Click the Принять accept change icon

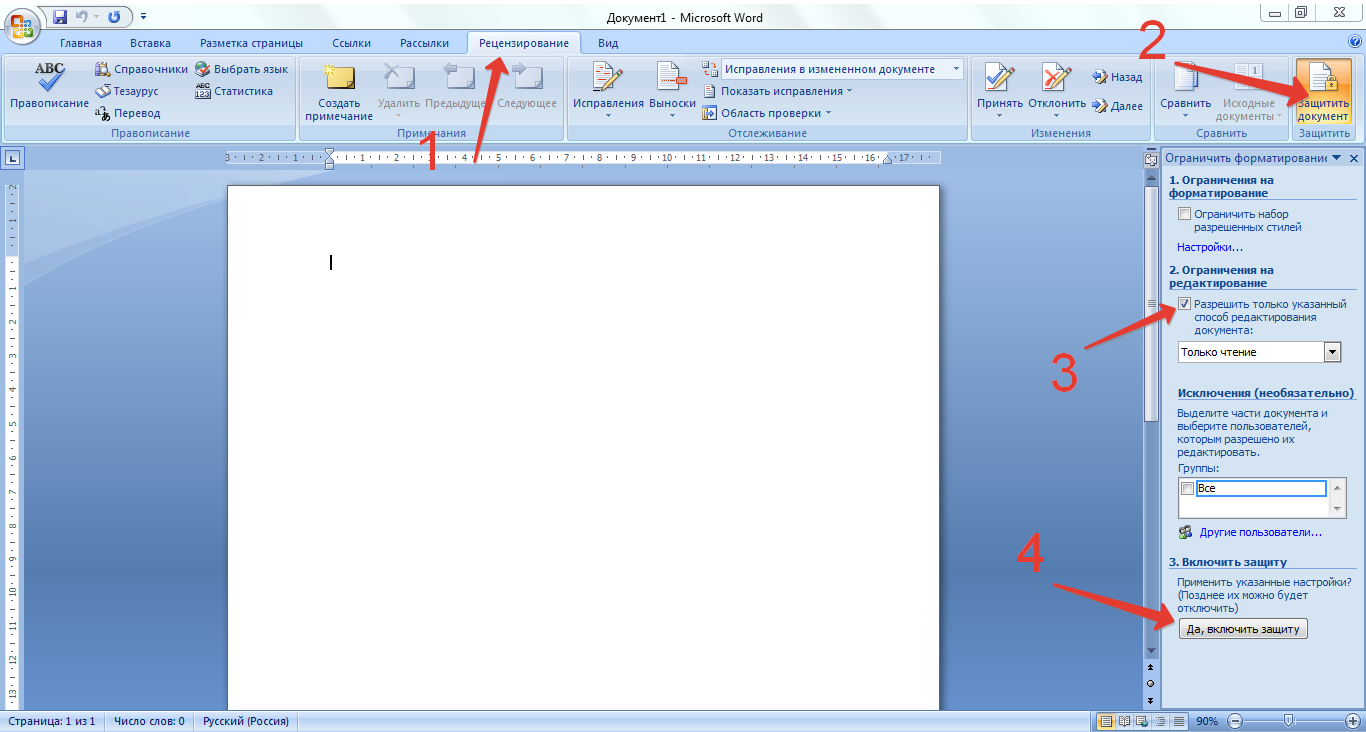999,78
